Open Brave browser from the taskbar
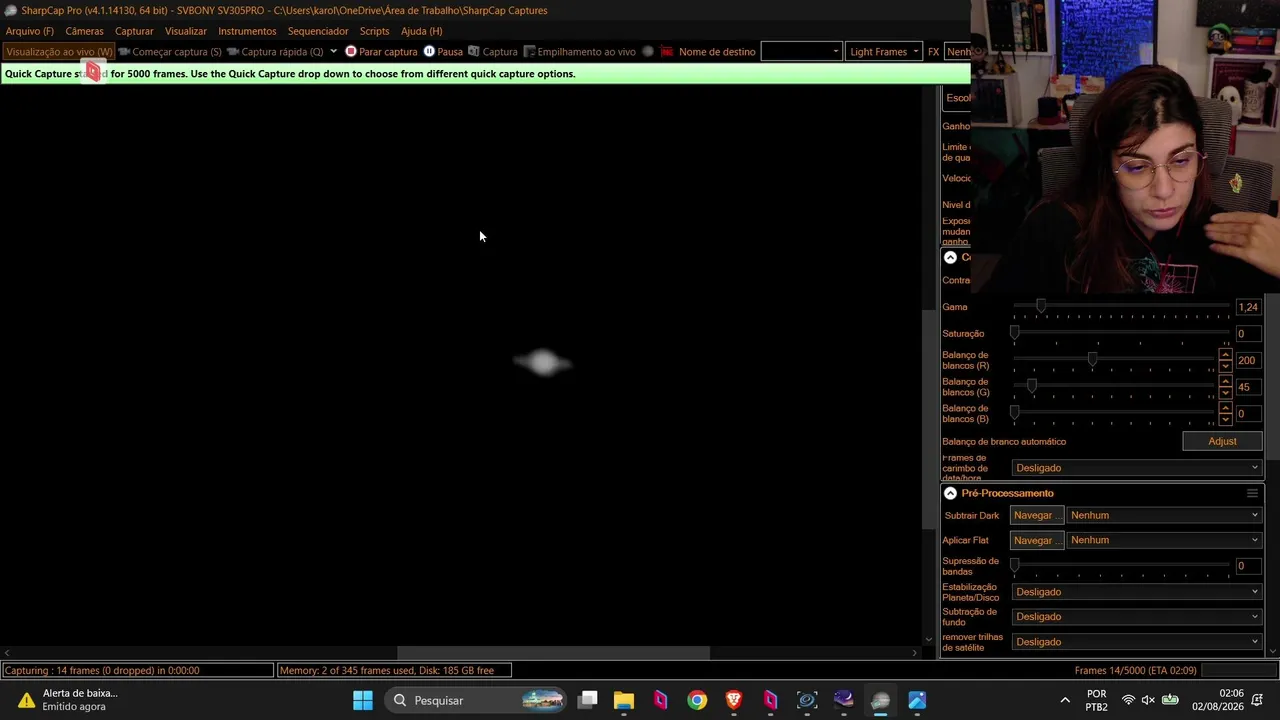The width and height of the screenshot is (1280, 720). (x=734, y=700)
